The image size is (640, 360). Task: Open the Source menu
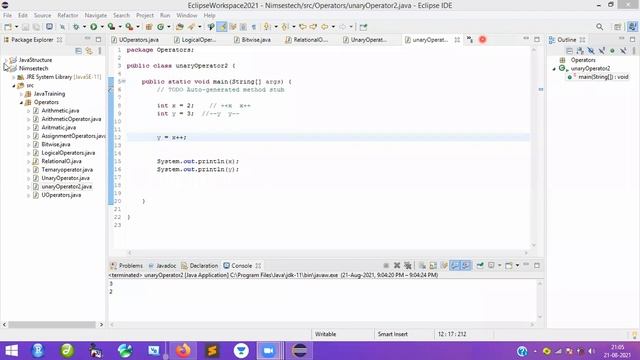[42, 16]
